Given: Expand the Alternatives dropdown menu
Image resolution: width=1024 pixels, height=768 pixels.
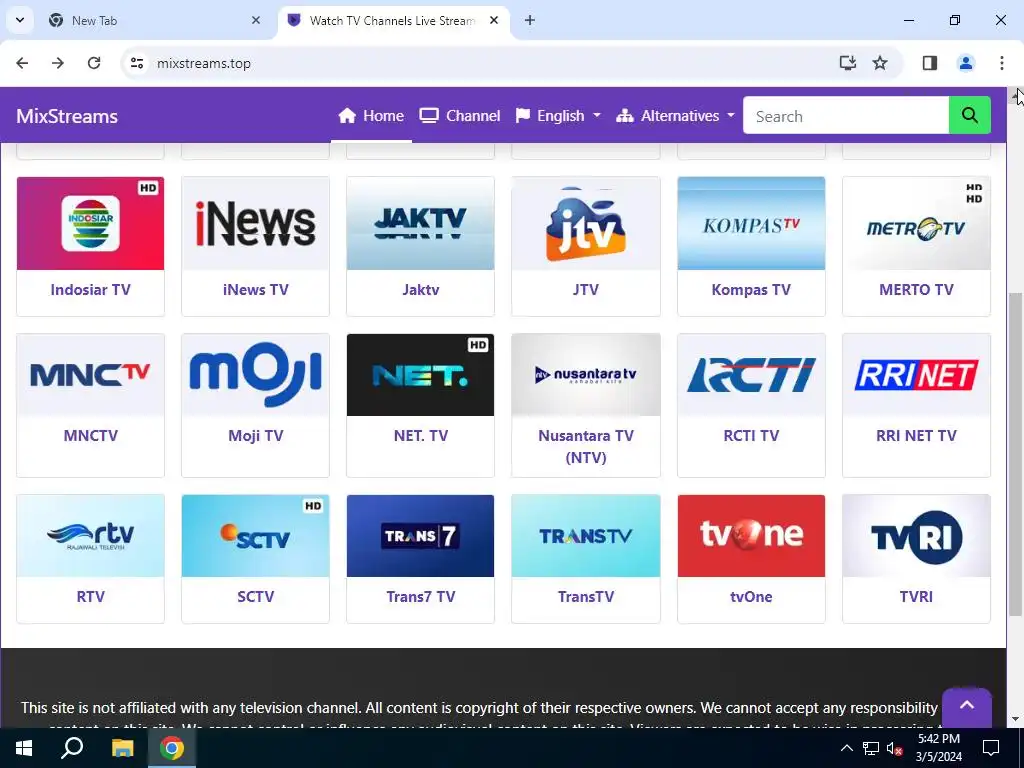Looking at the screenshot, I should [x=675, y=116].
